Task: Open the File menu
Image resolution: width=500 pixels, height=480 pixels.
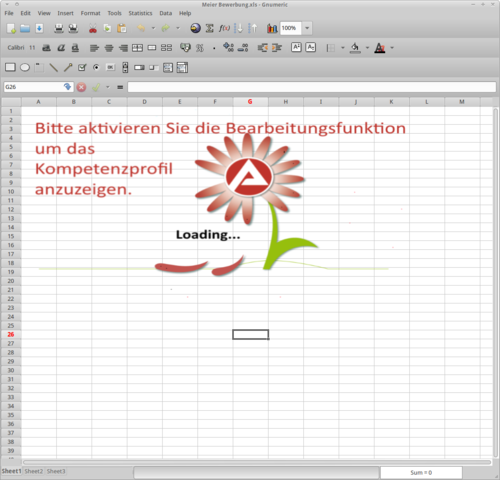Action: click(x=9, y=13)
